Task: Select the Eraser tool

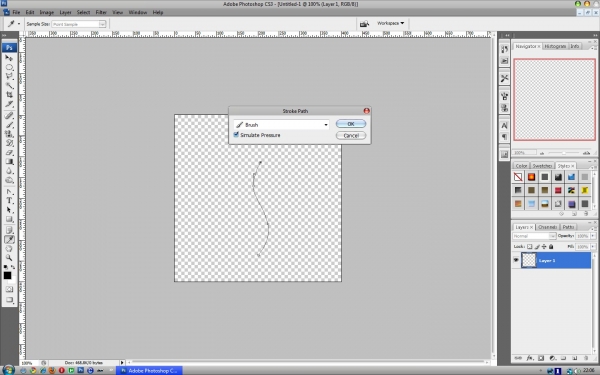Action: (x=9, y=152)
